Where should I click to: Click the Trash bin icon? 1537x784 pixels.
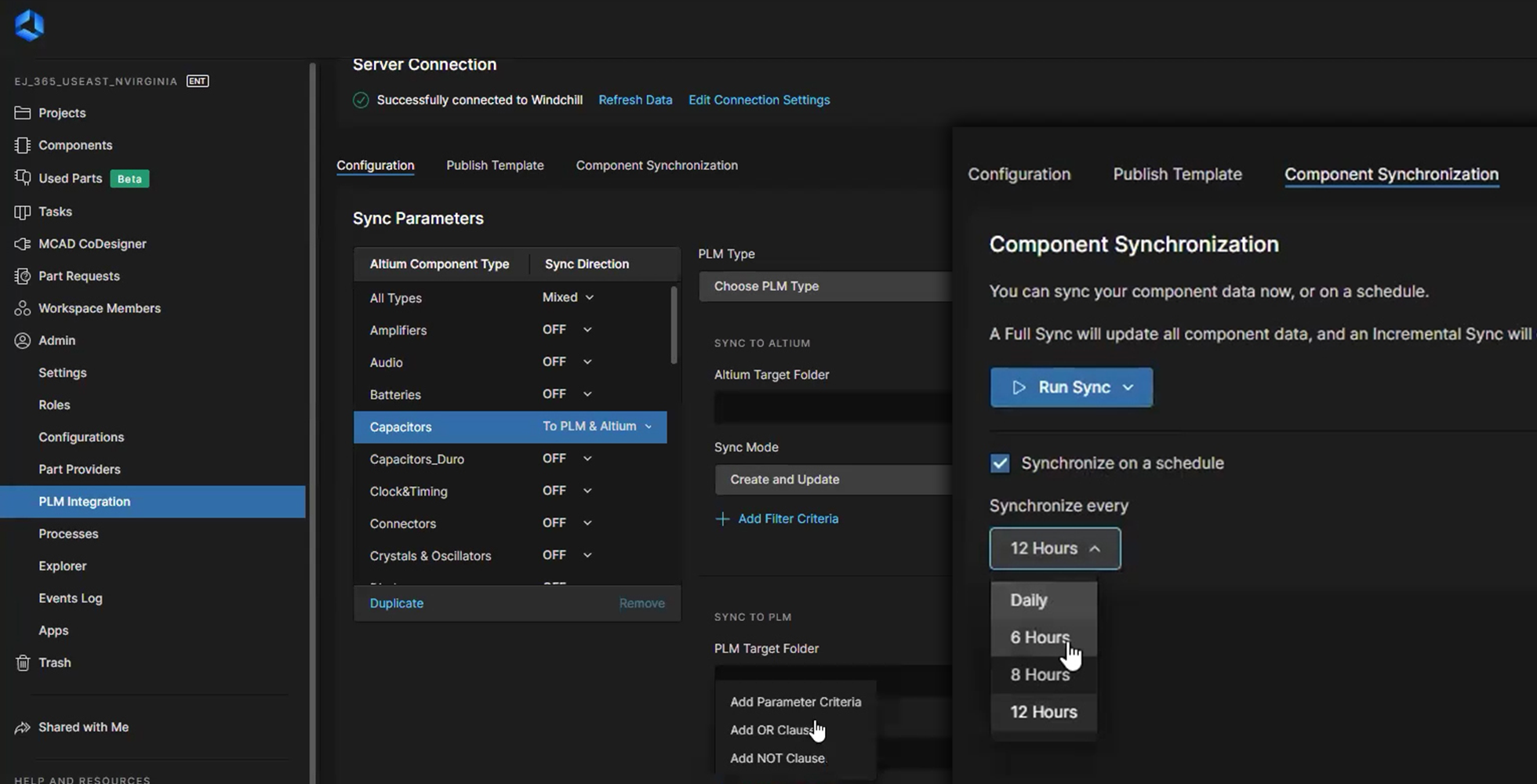coord(23,662)
